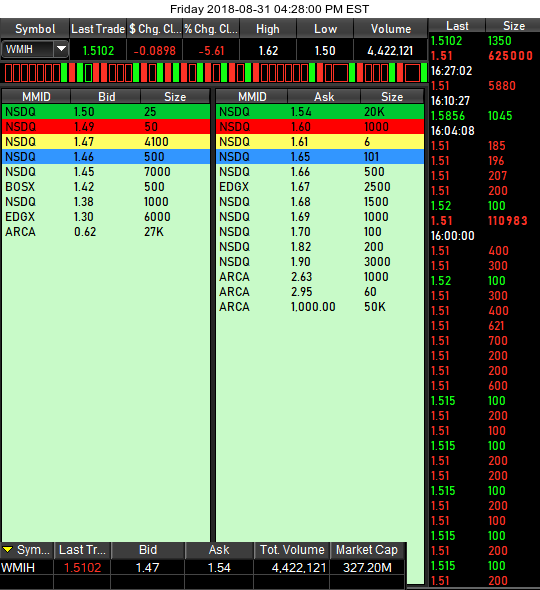Image resolution: width=540 pixels, height=590 pixels.
Task: Sort by Symbol column header
Action: click(x=35, y=29)
